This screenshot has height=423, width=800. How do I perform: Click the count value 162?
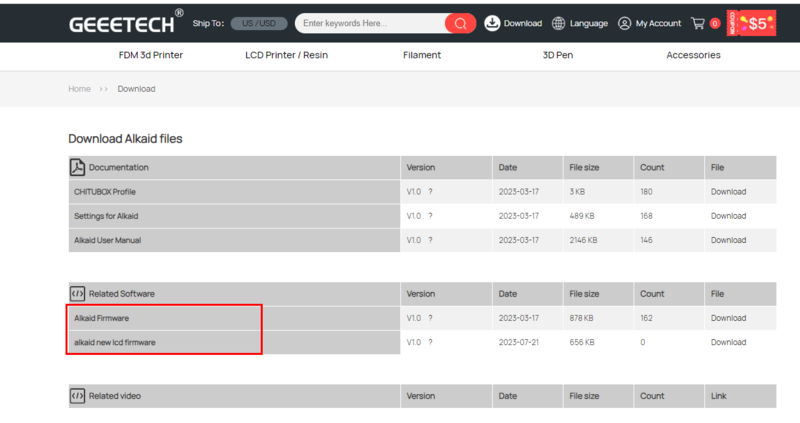(646, 318)
